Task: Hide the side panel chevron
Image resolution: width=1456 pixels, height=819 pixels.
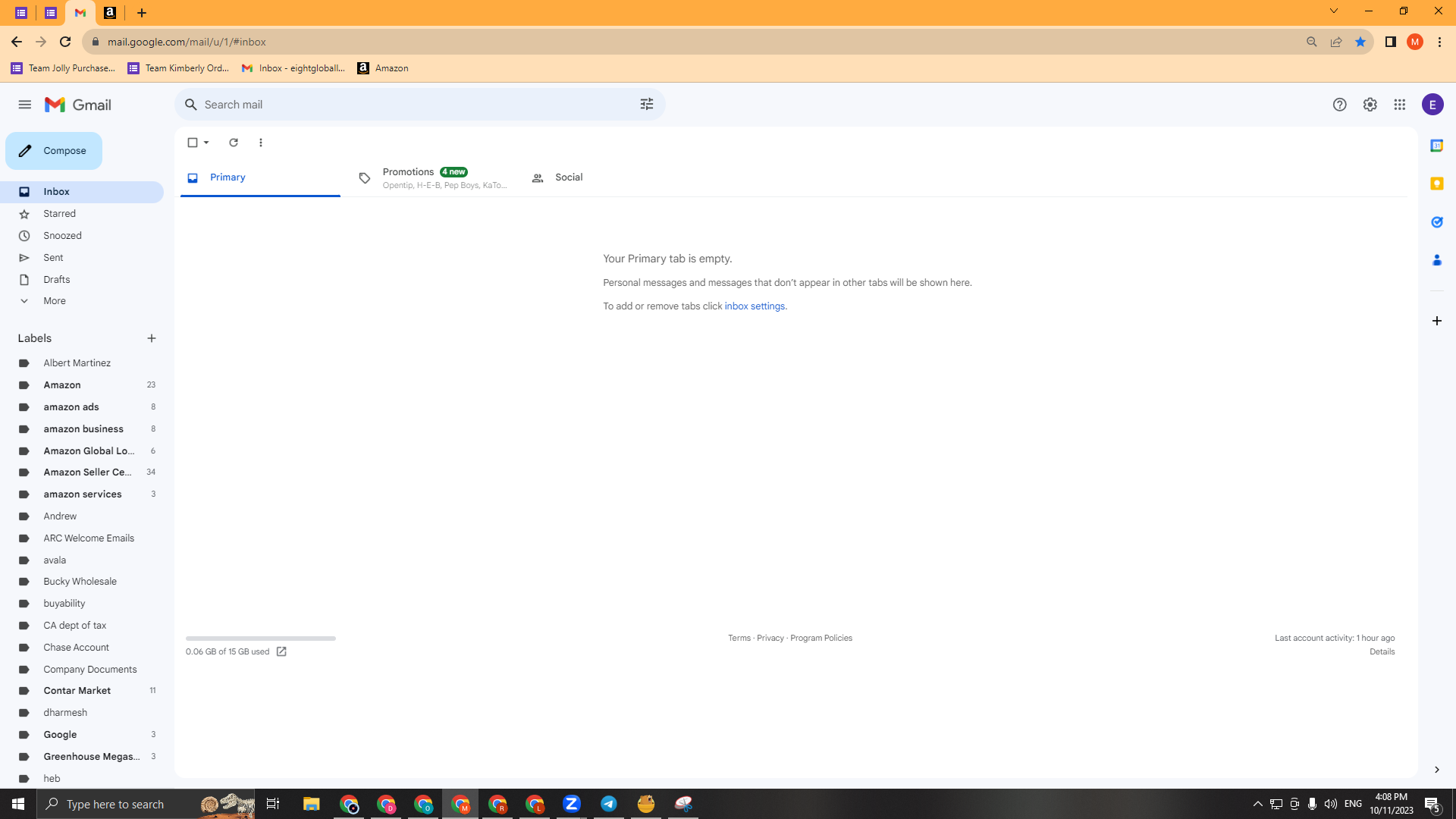Action: [x=1436, y=770]
